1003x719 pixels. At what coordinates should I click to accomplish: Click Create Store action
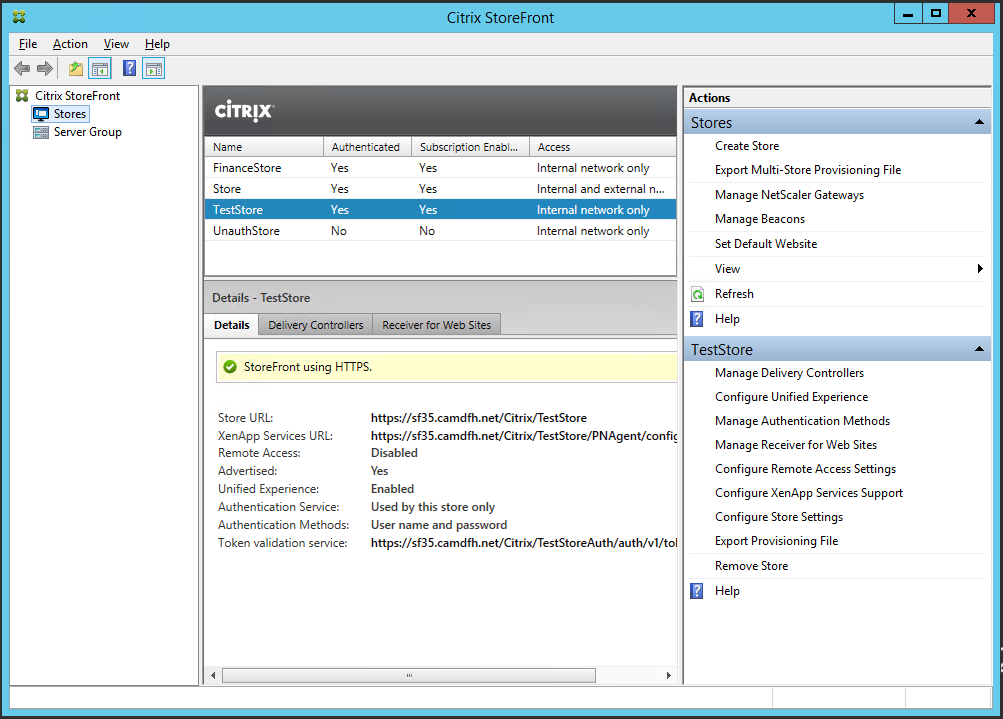[x=746, y=146]
